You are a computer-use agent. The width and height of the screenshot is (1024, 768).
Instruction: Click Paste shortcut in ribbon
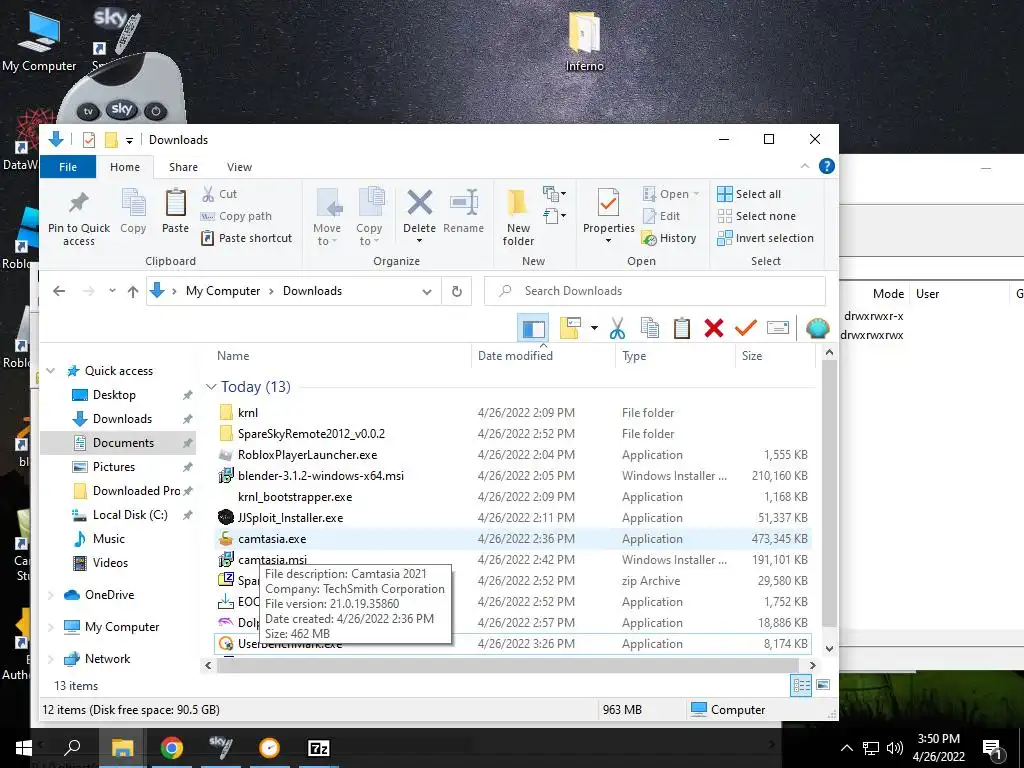coord(246,238)
